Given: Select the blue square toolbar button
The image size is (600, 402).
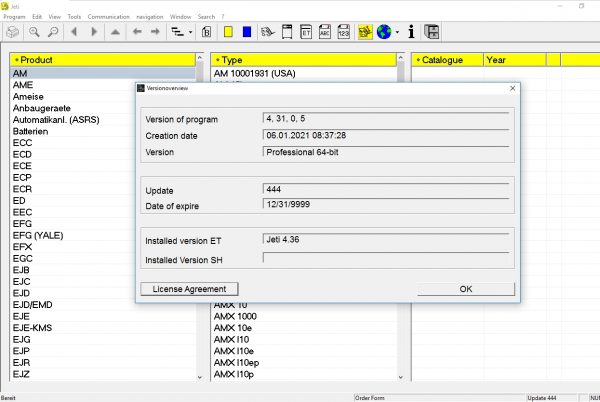Looking at the screenshot, I should click(x=247, y=32).
